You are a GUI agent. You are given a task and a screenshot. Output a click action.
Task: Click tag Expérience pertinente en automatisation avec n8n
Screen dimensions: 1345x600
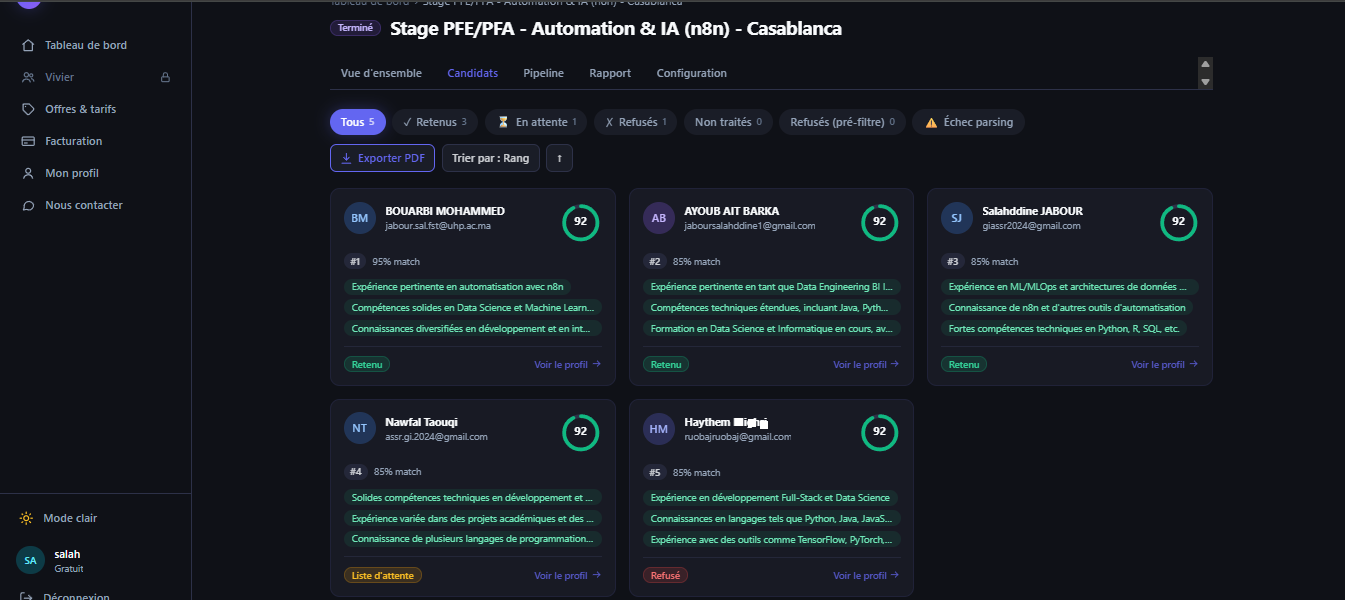pyautogui.click(x=458, y=286)
